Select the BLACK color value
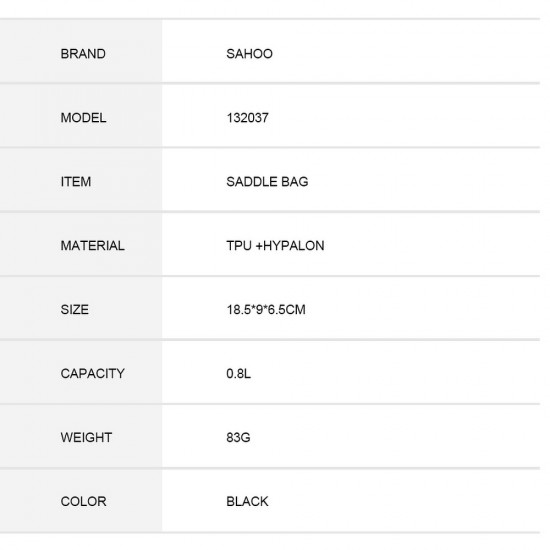 (x=247, y=502)
